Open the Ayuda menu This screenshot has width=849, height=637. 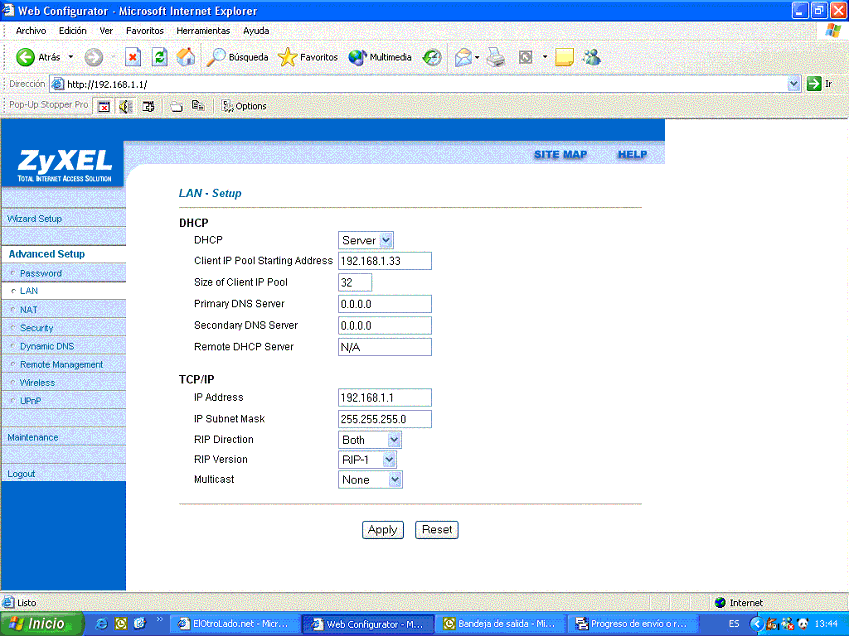[x=256, y=31]
